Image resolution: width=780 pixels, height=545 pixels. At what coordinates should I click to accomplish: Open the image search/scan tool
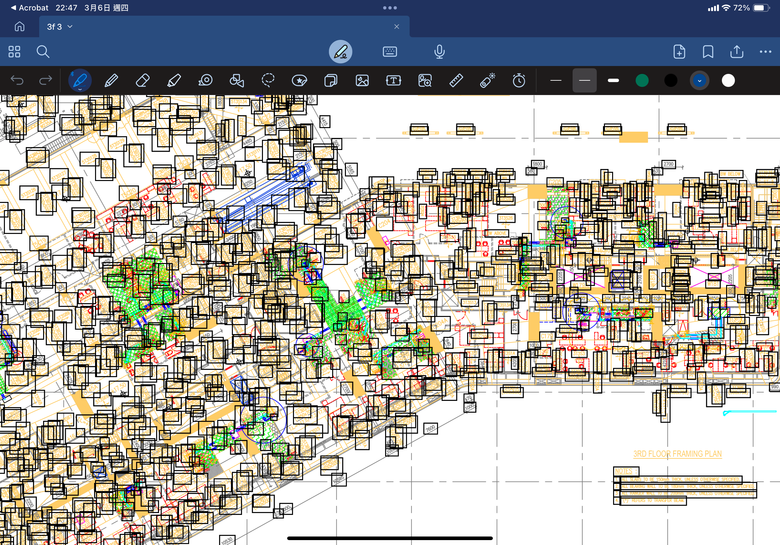[x=425, y=80]
